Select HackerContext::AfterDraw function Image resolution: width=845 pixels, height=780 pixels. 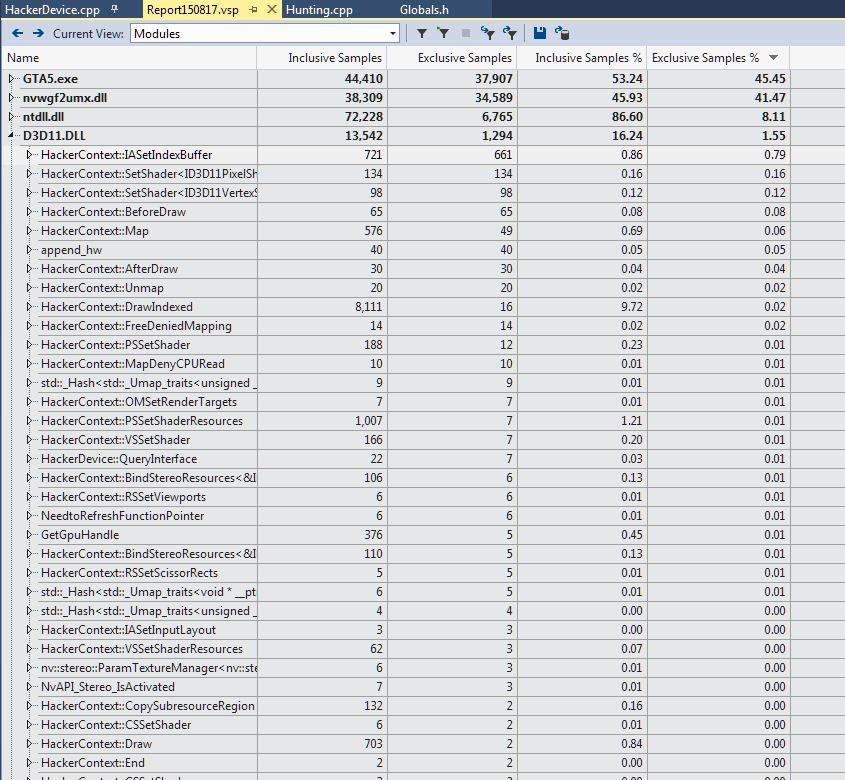[x=109, y=269]
